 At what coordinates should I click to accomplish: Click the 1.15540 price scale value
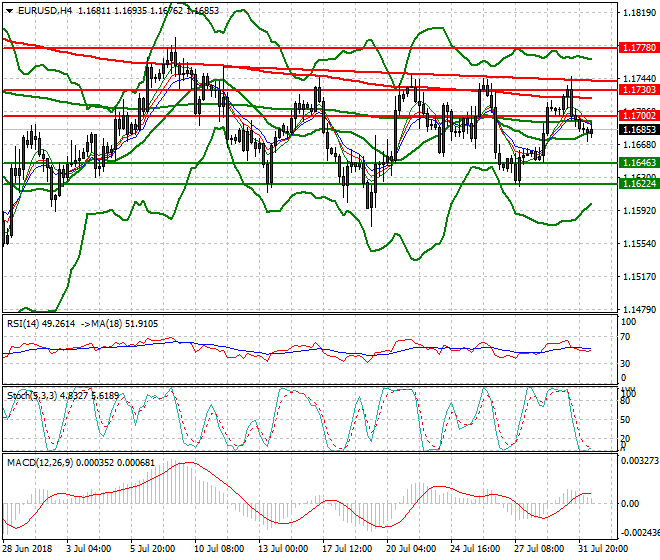pos(639,244)
